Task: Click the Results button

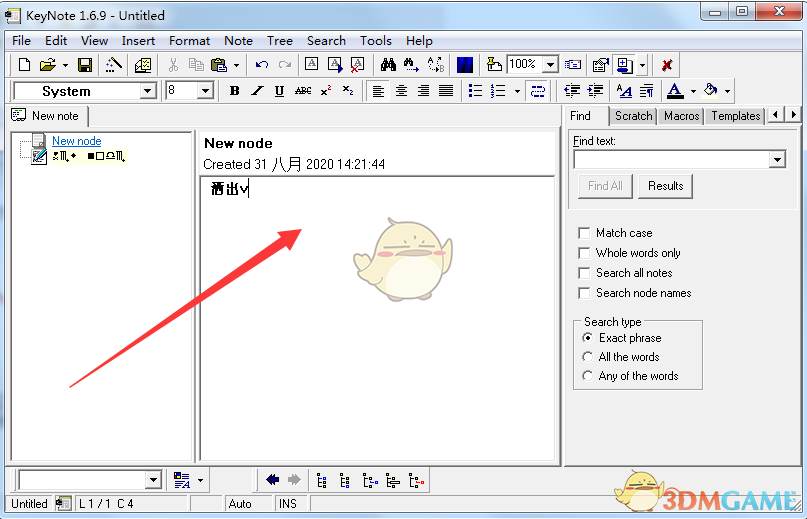Action: point(665,186)
